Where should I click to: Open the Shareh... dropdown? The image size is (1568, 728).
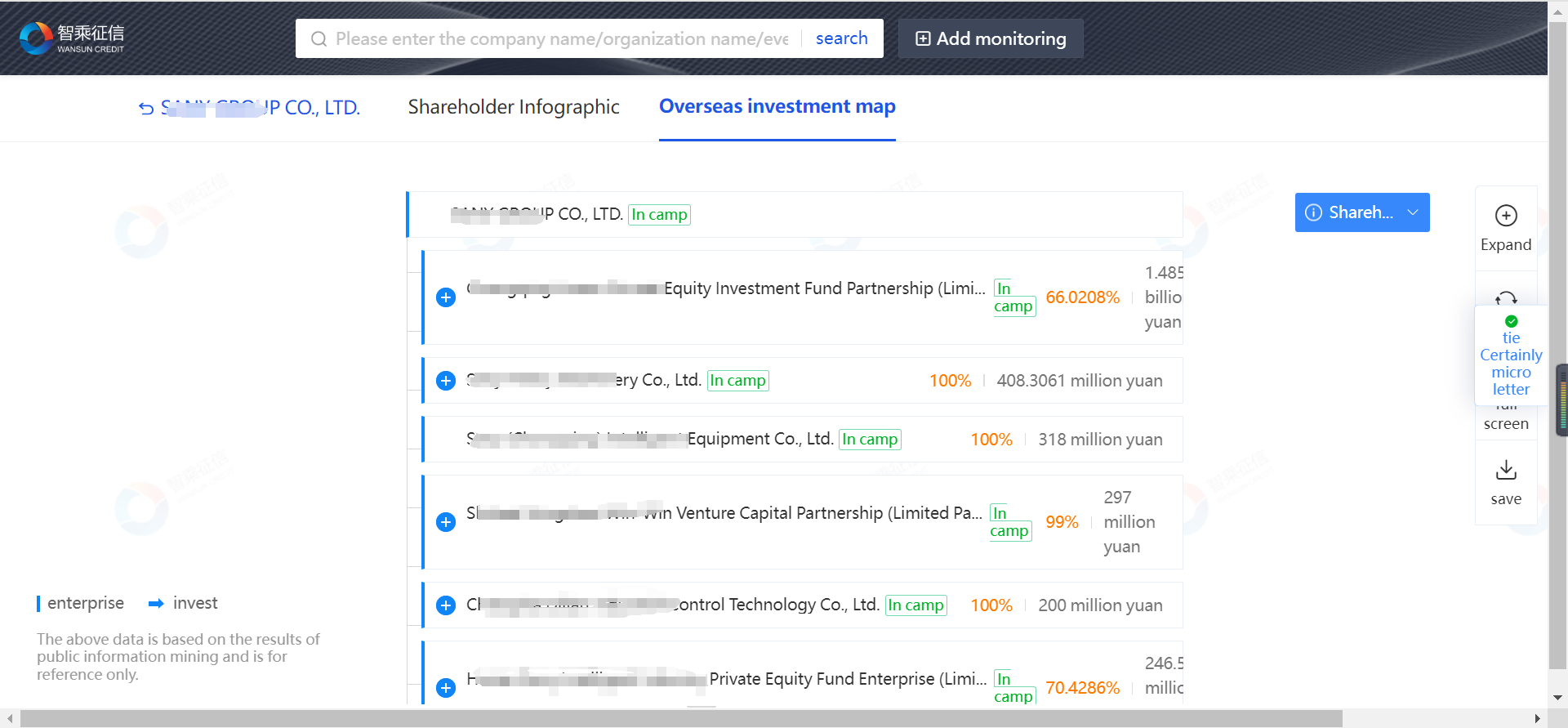tap(1362, 212)
